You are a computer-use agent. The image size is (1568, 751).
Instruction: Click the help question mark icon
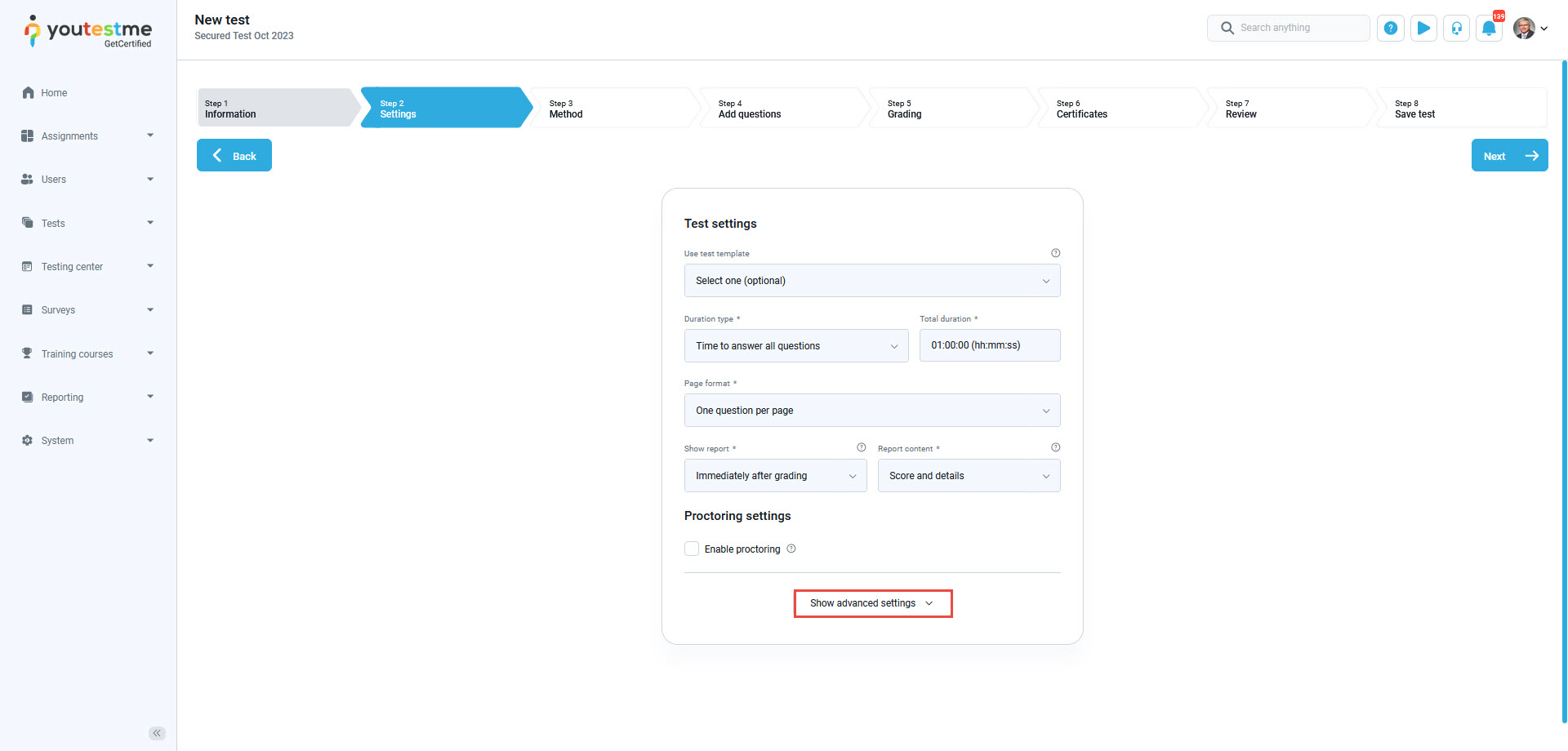1390,27
